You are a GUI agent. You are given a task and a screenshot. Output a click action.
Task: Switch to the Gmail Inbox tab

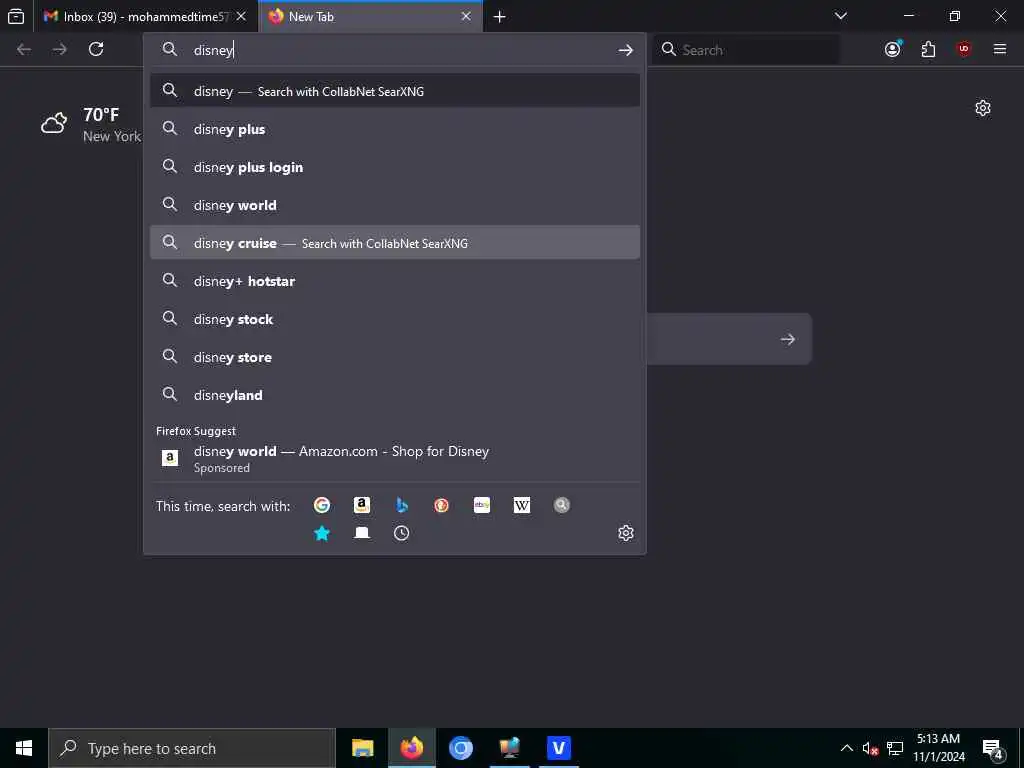point(146,16)
